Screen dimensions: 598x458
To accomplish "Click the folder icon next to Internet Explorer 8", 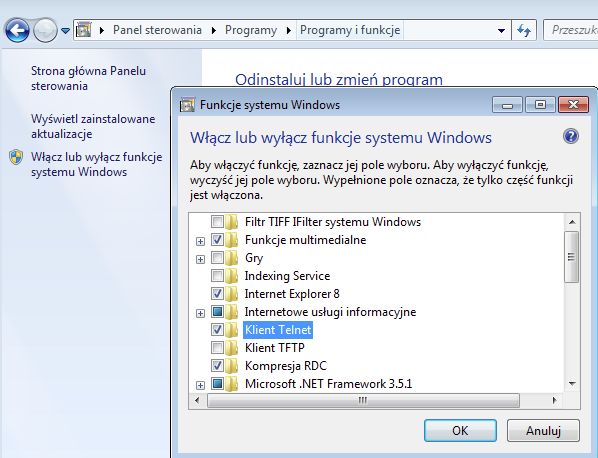I will (x=231, y=294).
